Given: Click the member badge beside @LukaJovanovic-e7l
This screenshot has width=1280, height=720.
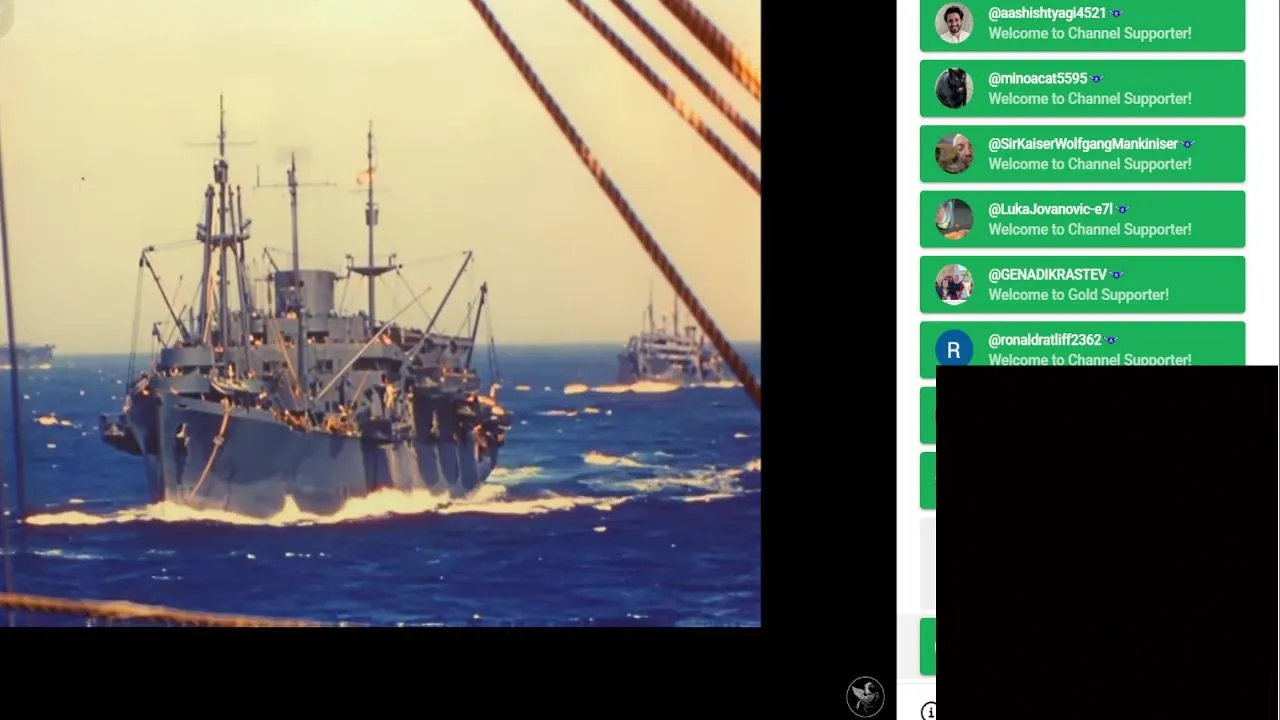Looking at the screenshot, I should pos(1123,210).
